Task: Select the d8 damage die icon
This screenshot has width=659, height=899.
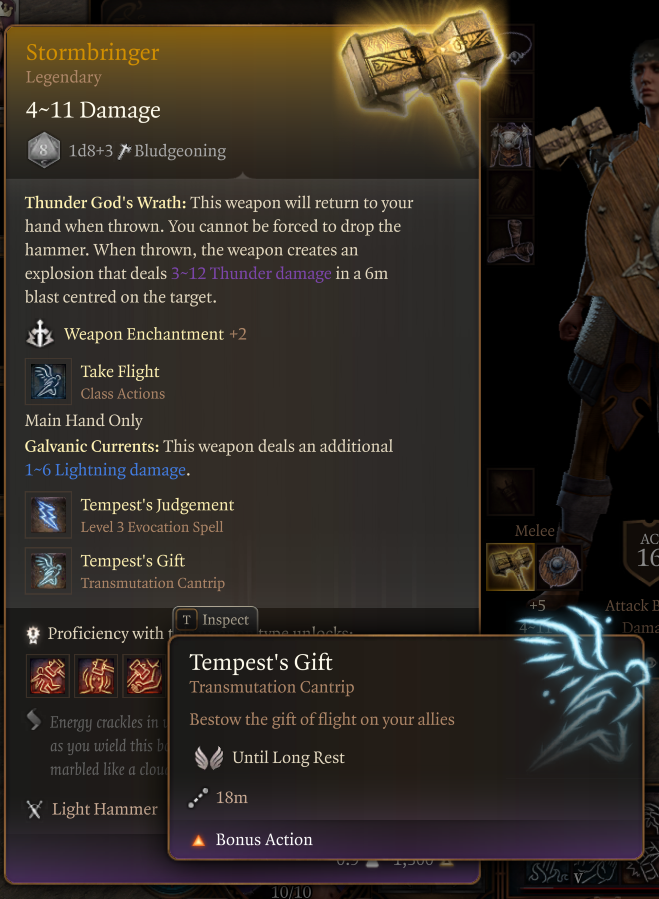Action: [x=44, y=151]
